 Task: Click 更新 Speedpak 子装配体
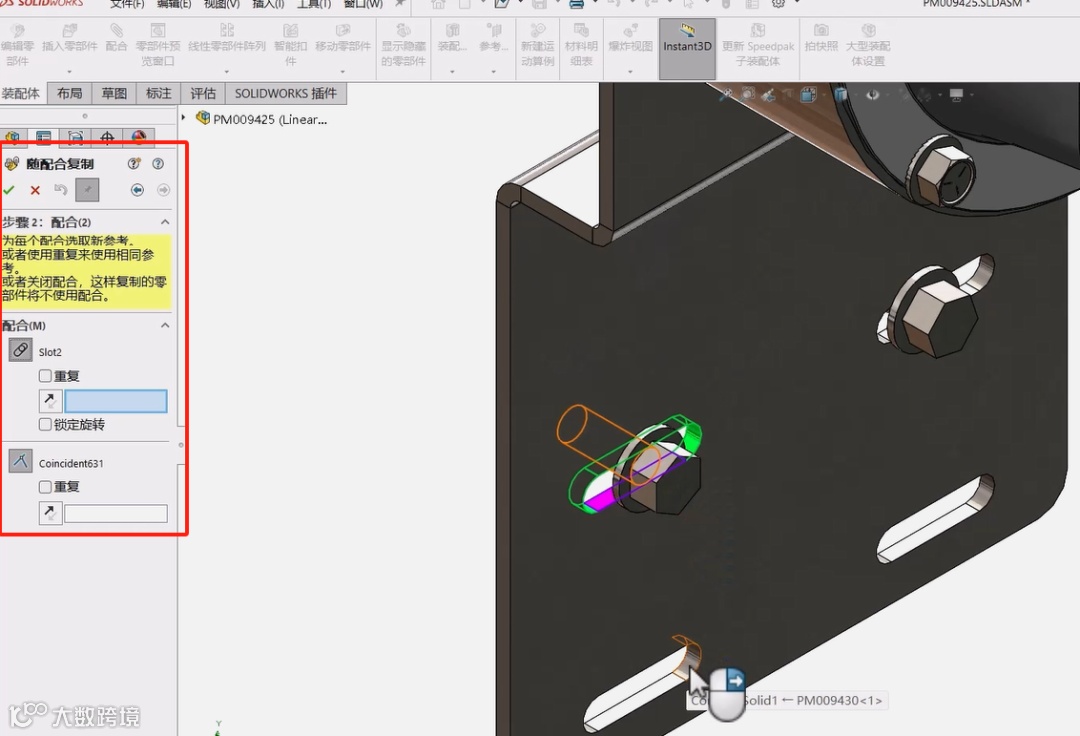pyautogui.click(x=758, y=45)
